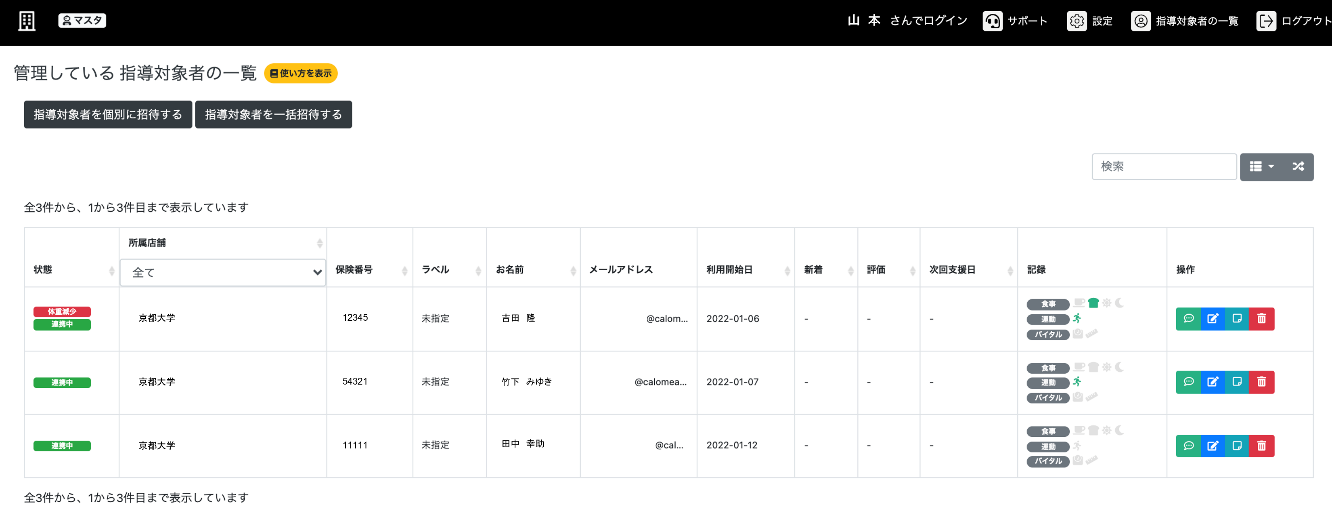Click 指導対象者を個別に招待する button
Screen dimensions: 1332x526
[x=108, y=115]
